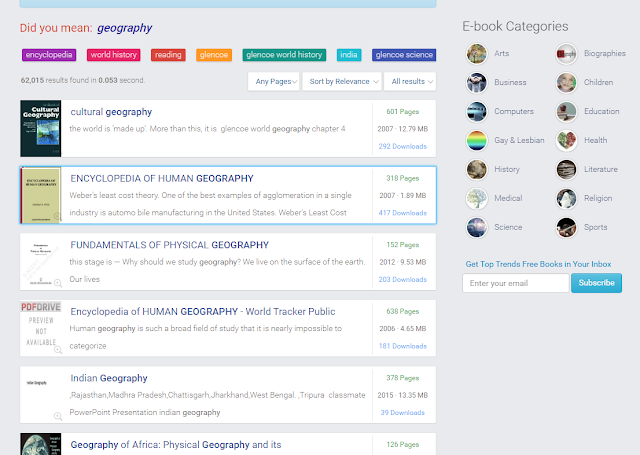
Task: Click the Subscribe button
Action: [596, 283]
